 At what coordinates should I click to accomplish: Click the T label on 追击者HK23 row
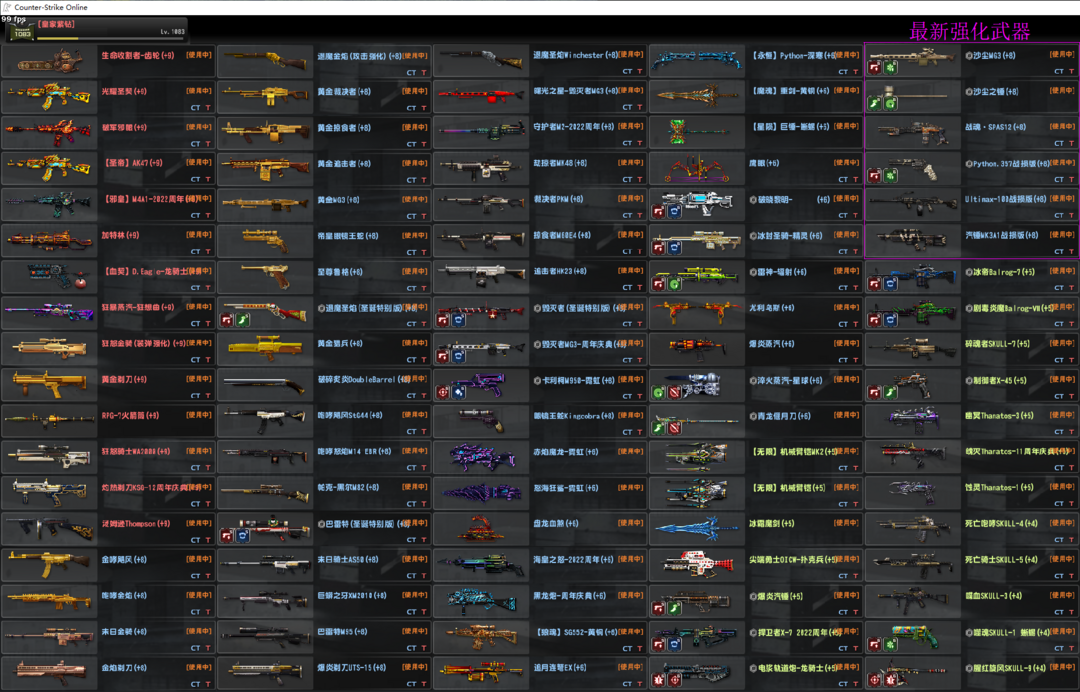click(x=639, y=288)
